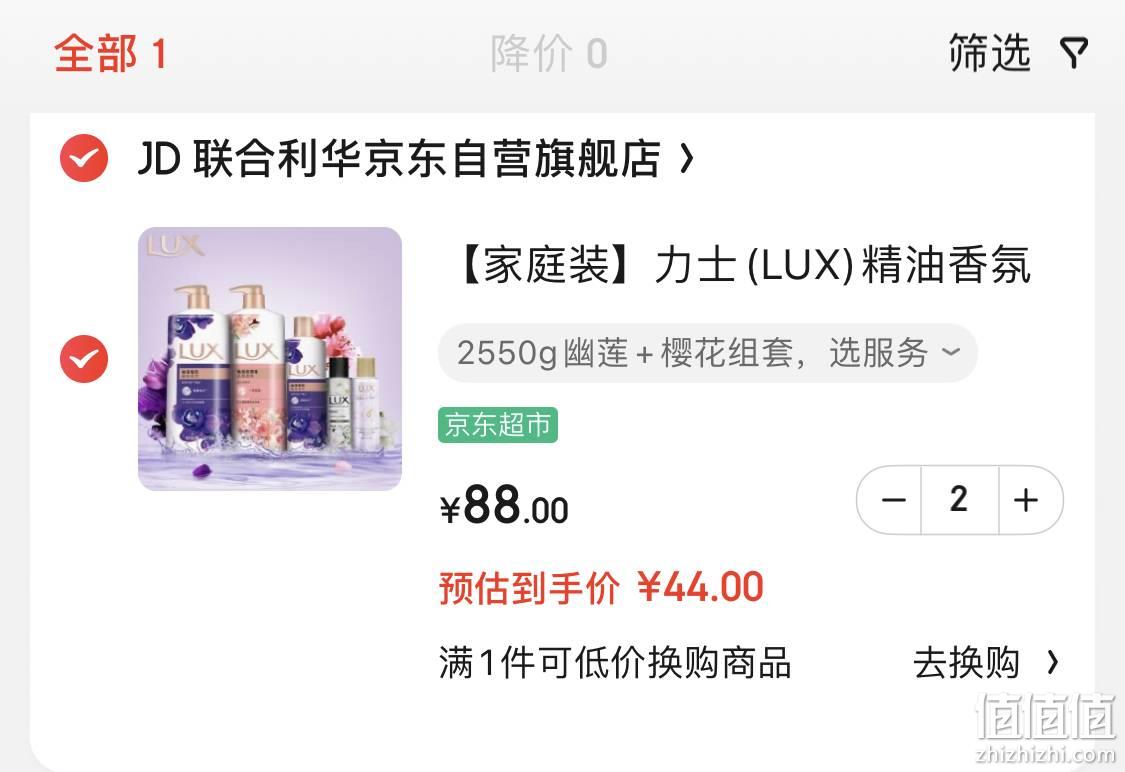
Task: Open 去换购 exchange purchase link
Action: [x=966, y=662]
